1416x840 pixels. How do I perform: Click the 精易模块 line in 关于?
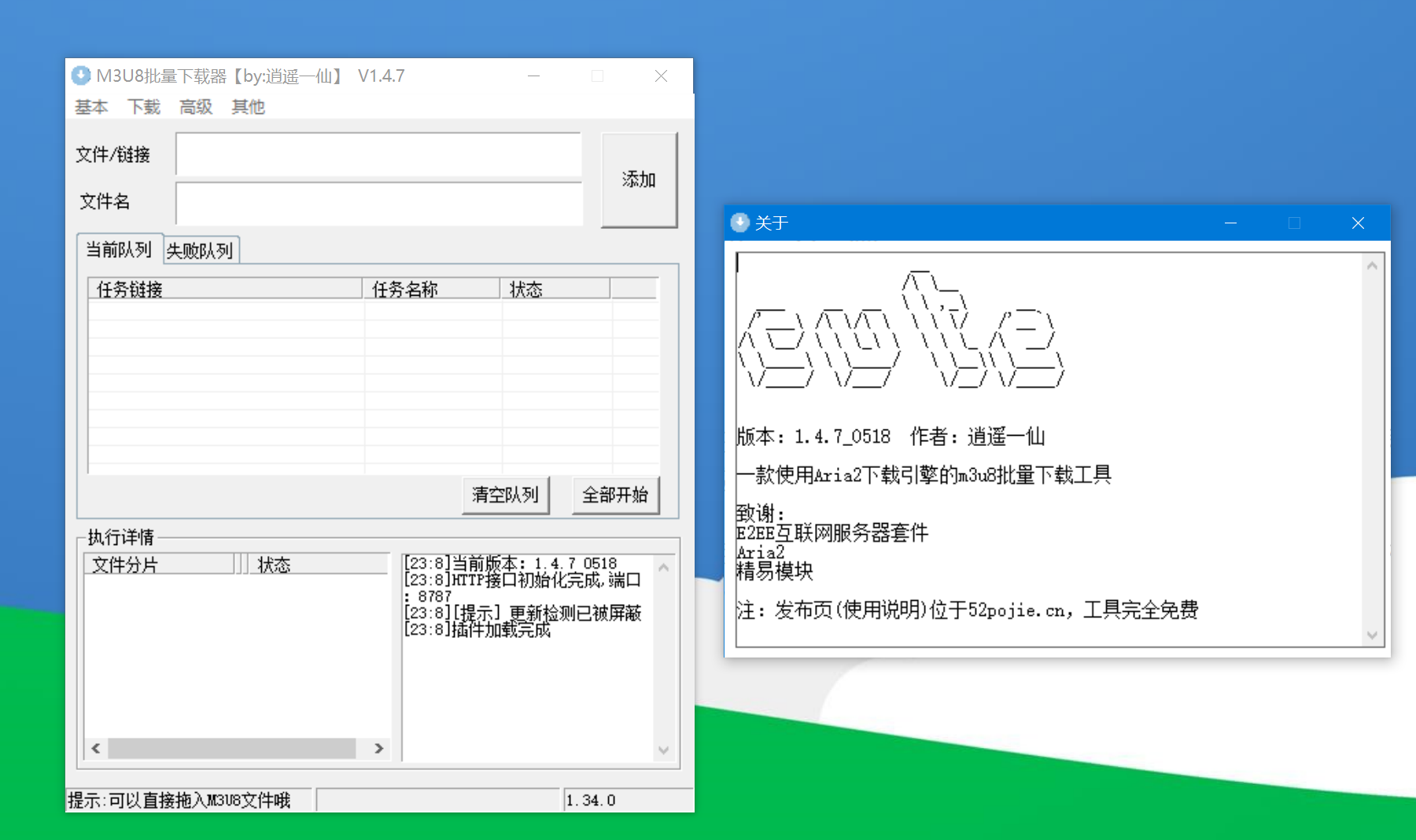pyautogui.click(x=775, y=571)
